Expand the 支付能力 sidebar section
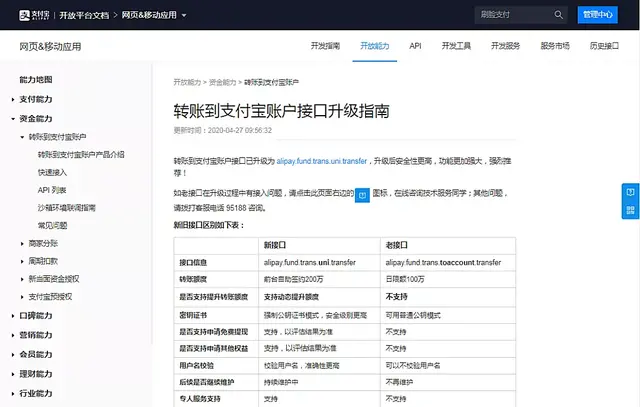Screen dimensions: 640x407 click(x=13, y=99)
